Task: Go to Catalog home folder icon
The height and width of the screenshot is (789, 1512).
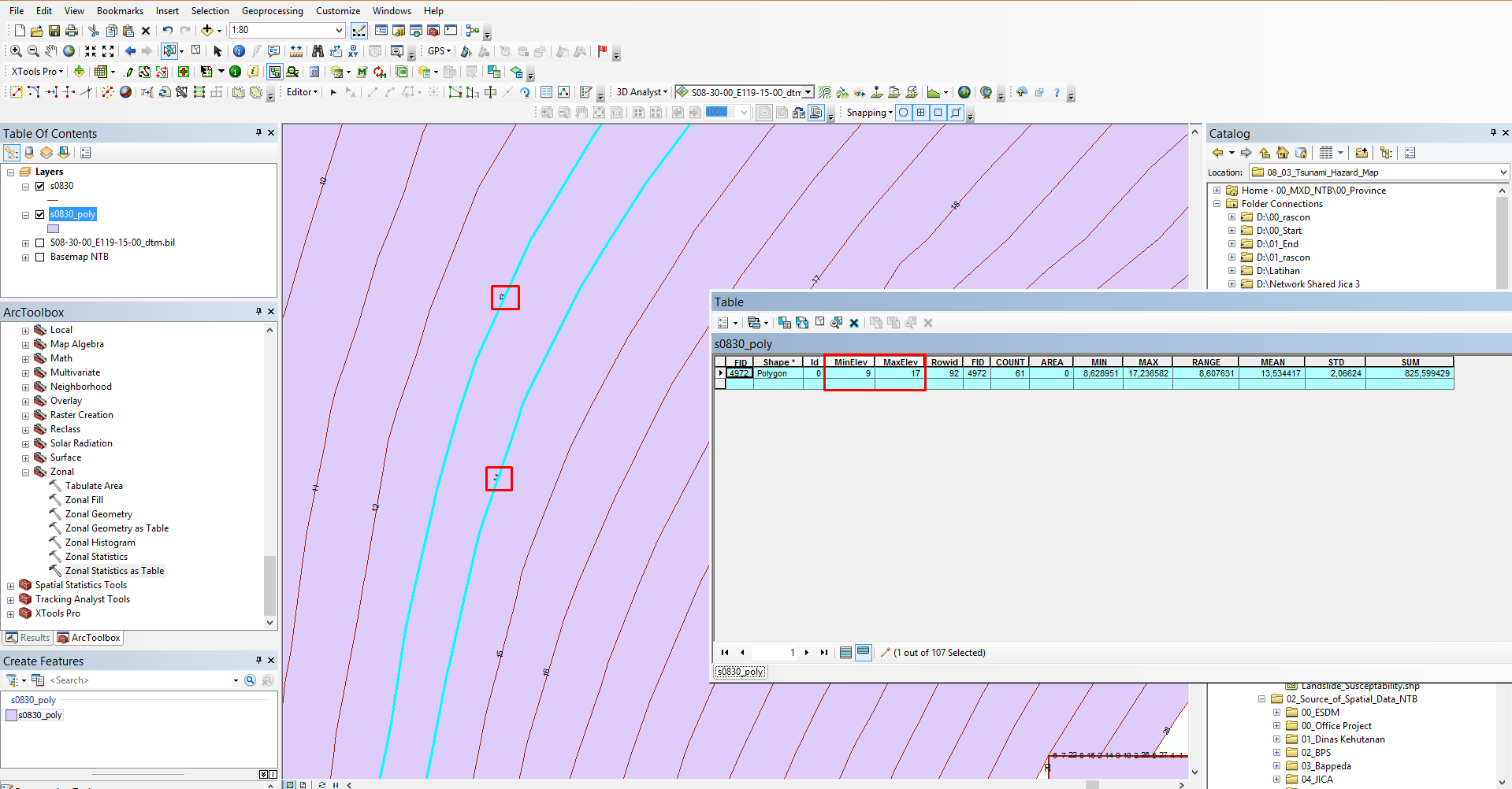Action: 1283,153
